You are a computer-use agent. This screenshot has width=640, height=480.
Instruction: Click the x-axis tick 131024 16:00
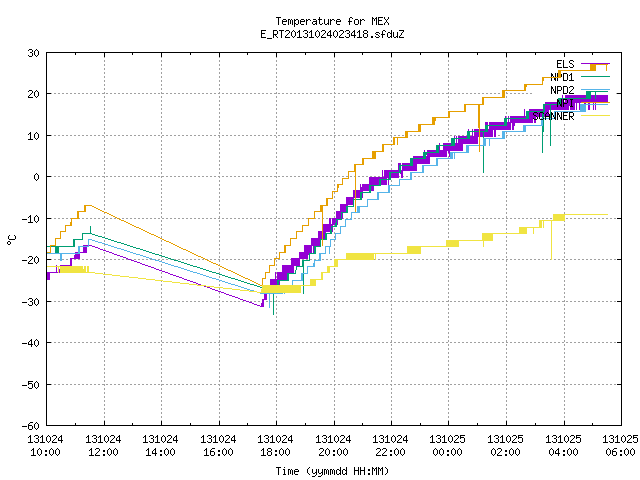pos(218,446)
